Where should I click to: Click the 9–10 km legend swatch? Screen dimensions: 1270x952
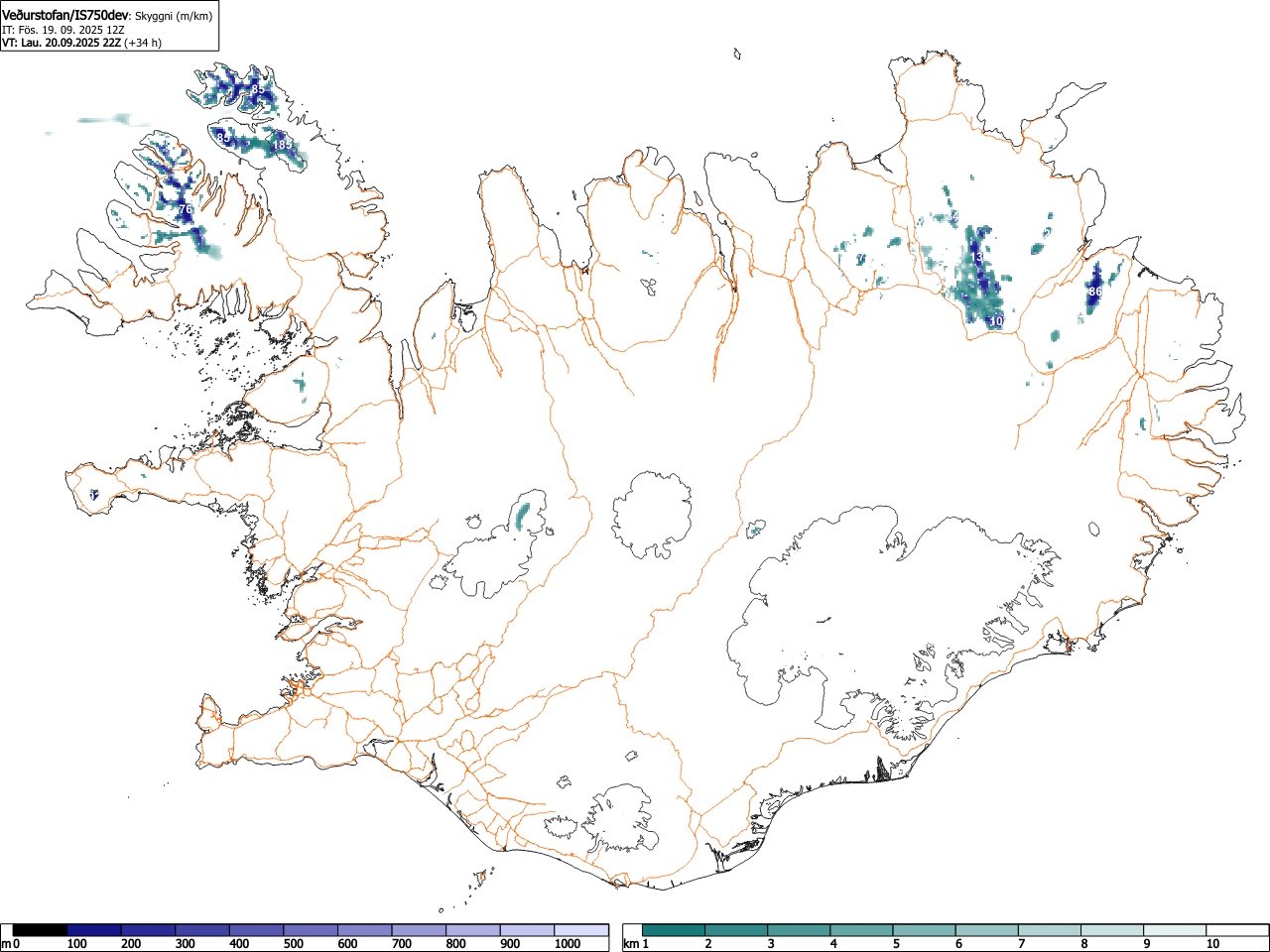click(x=1174, y=930)
